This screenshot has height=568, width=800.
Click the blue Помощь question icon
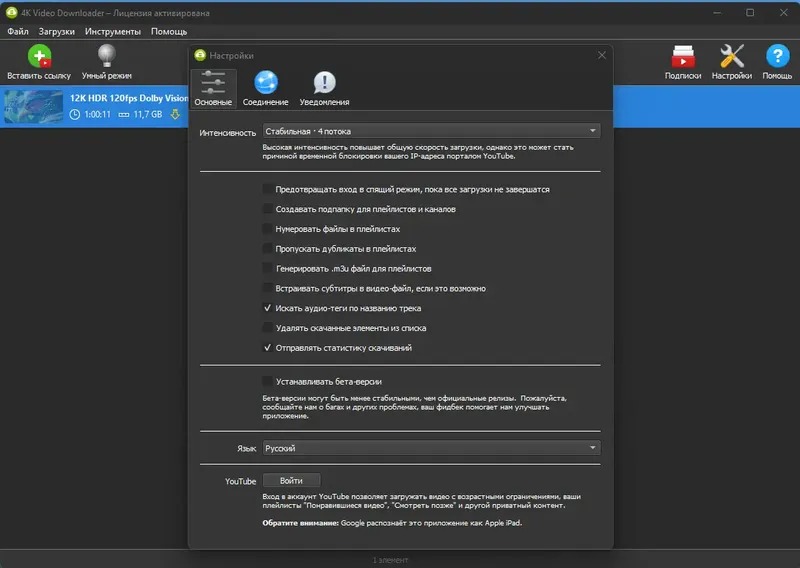coord(777,56)
